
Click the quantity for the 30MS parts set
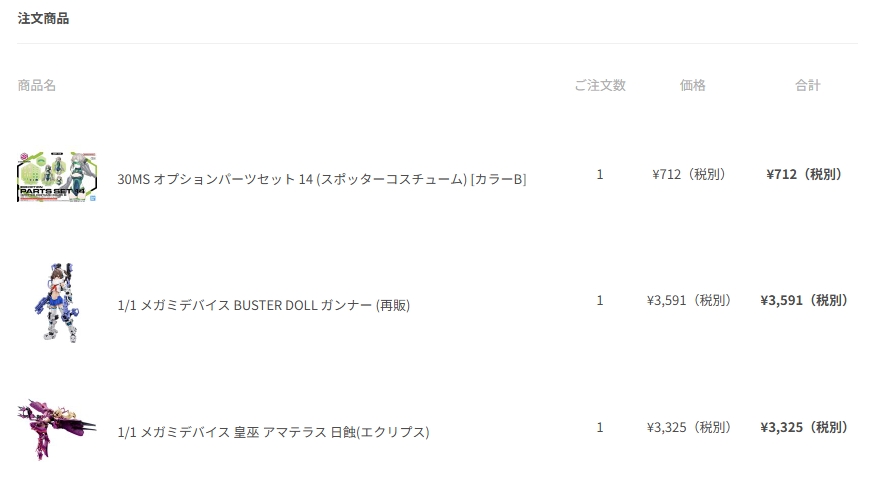pyautogui.click(x=600, y=174)
